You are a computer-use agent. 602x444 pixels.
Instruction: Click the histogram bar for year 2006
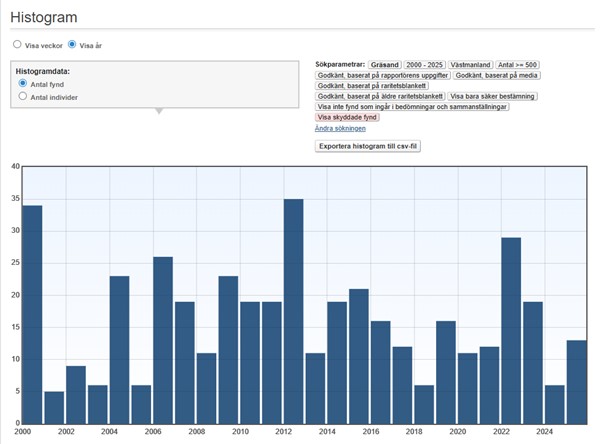coord(163,339)
